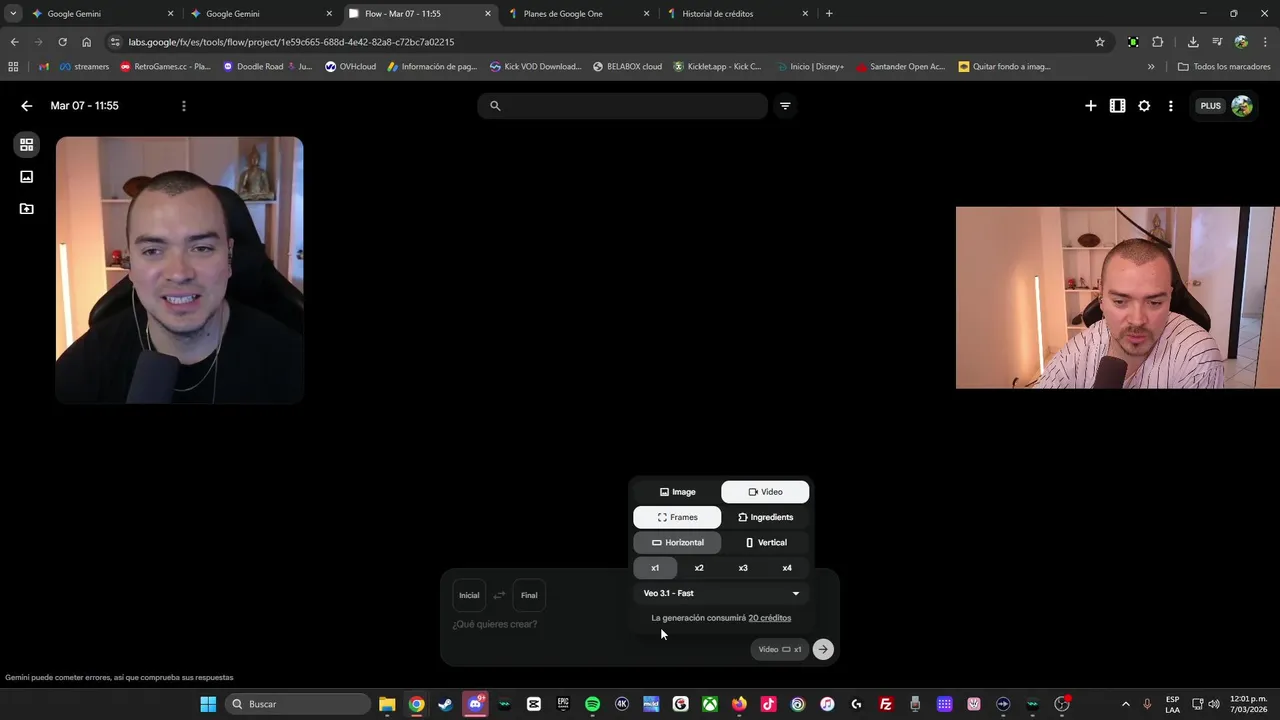Open the grid dashboard view in sidebar
Image resolution: width=1280 pixels, height=720 pixels.
(x=27, y=144)
